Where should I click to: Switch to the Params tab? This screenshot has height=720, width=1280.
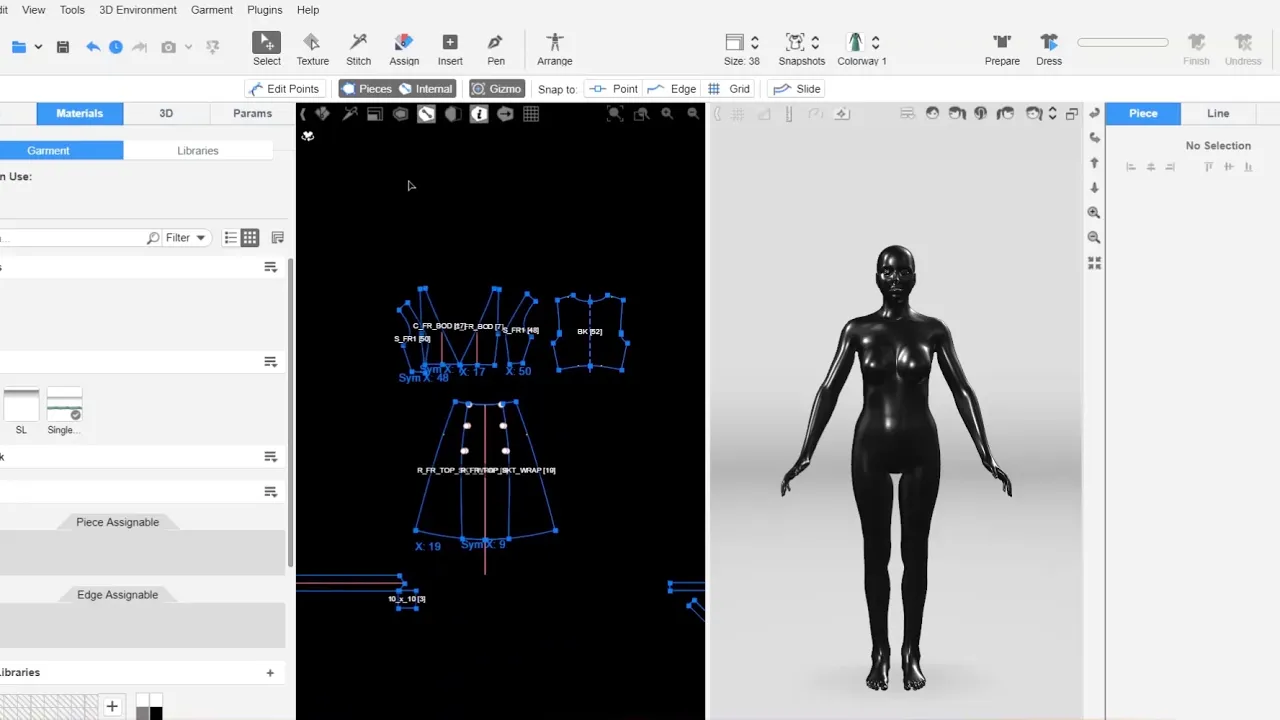coord(252,113)
